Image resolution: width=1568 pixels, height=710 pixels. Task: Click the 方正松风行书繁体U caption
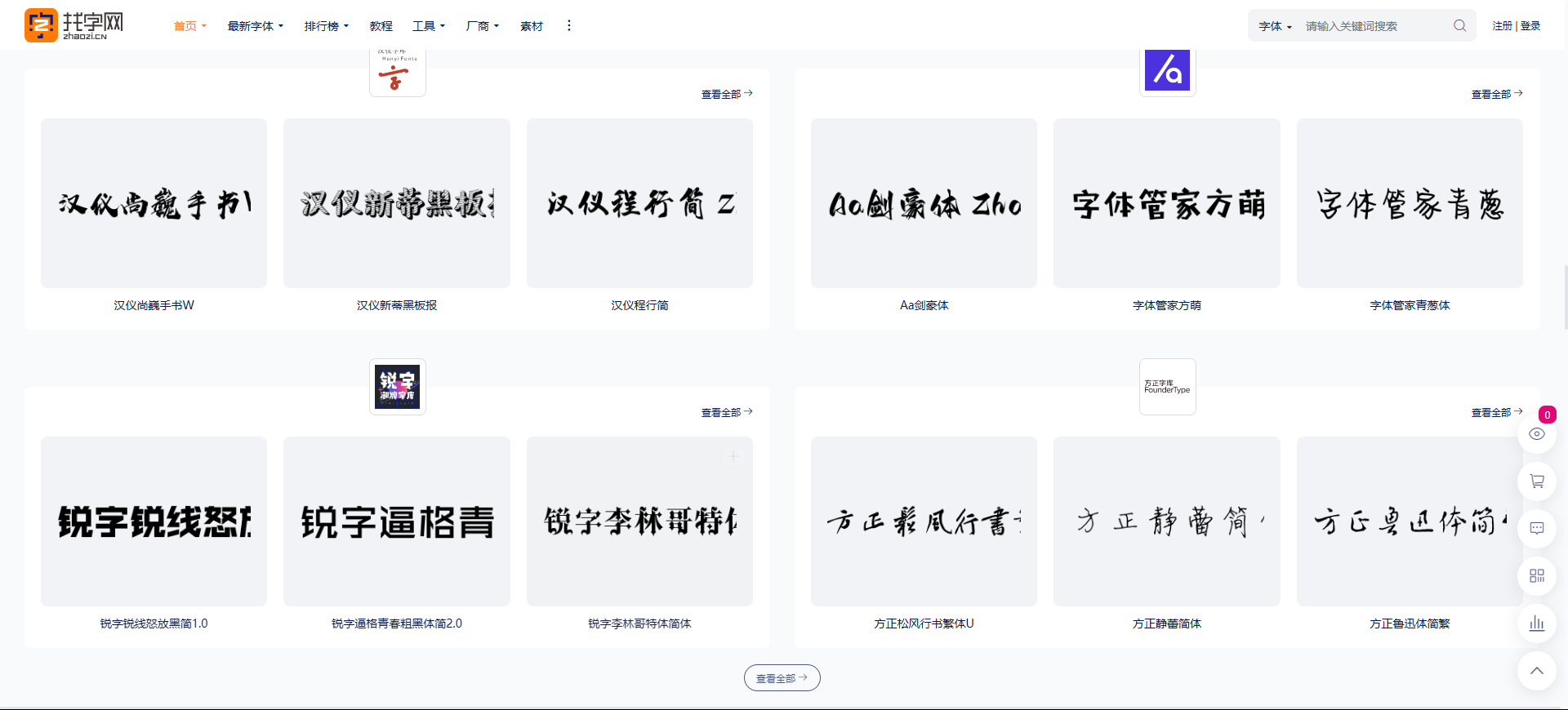[924, 623]
